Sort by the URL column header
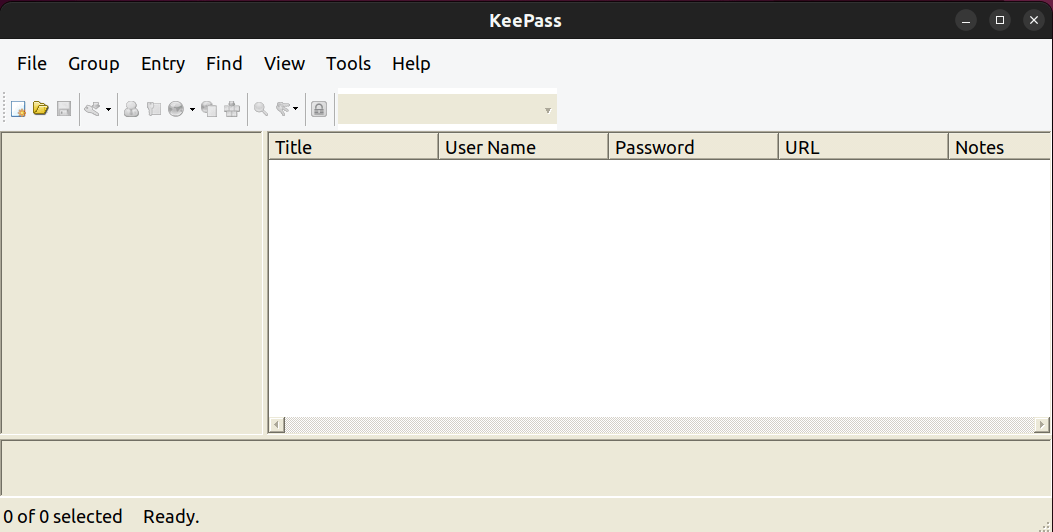 pyautogui.click(x=863, y=147)
